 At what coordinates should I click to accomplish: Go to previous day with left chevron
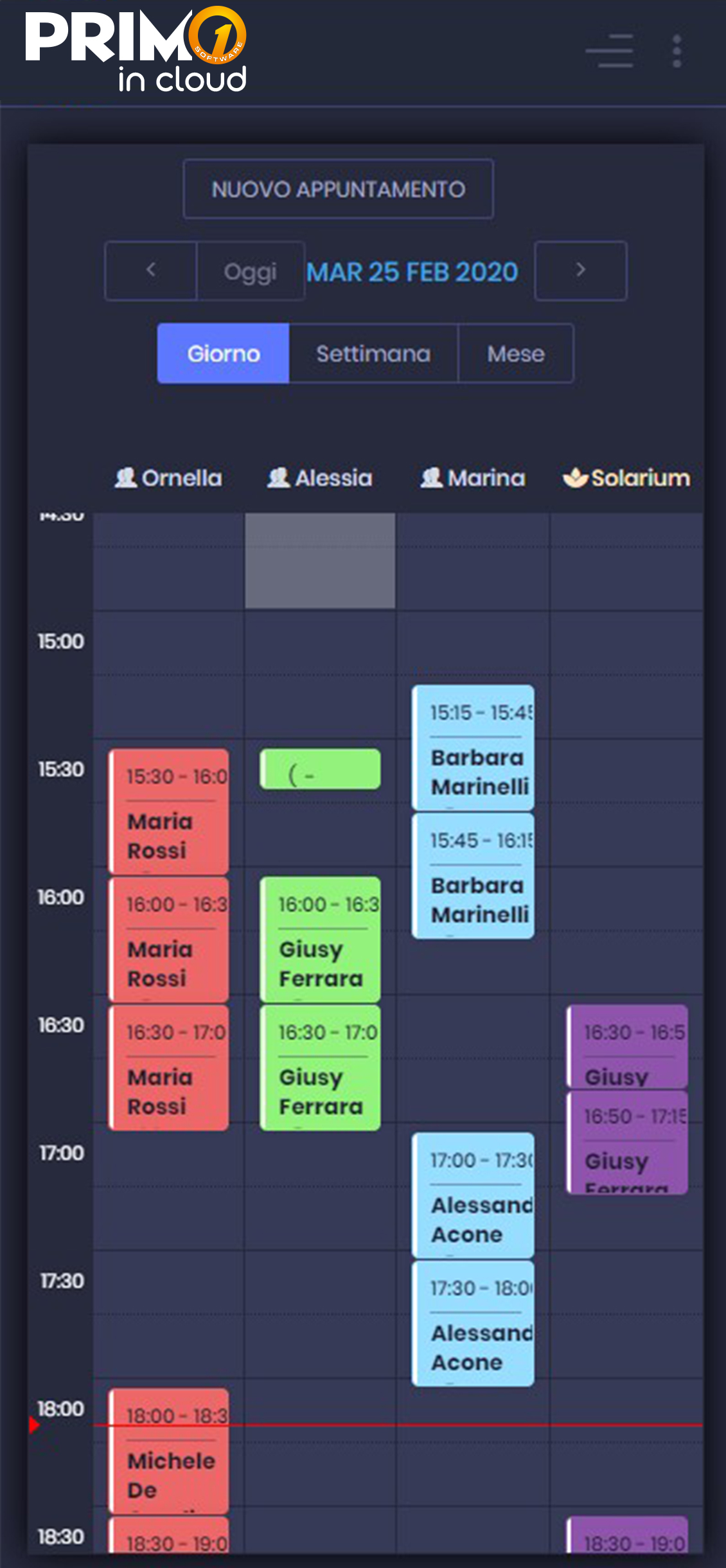click(x=151, y=271)
